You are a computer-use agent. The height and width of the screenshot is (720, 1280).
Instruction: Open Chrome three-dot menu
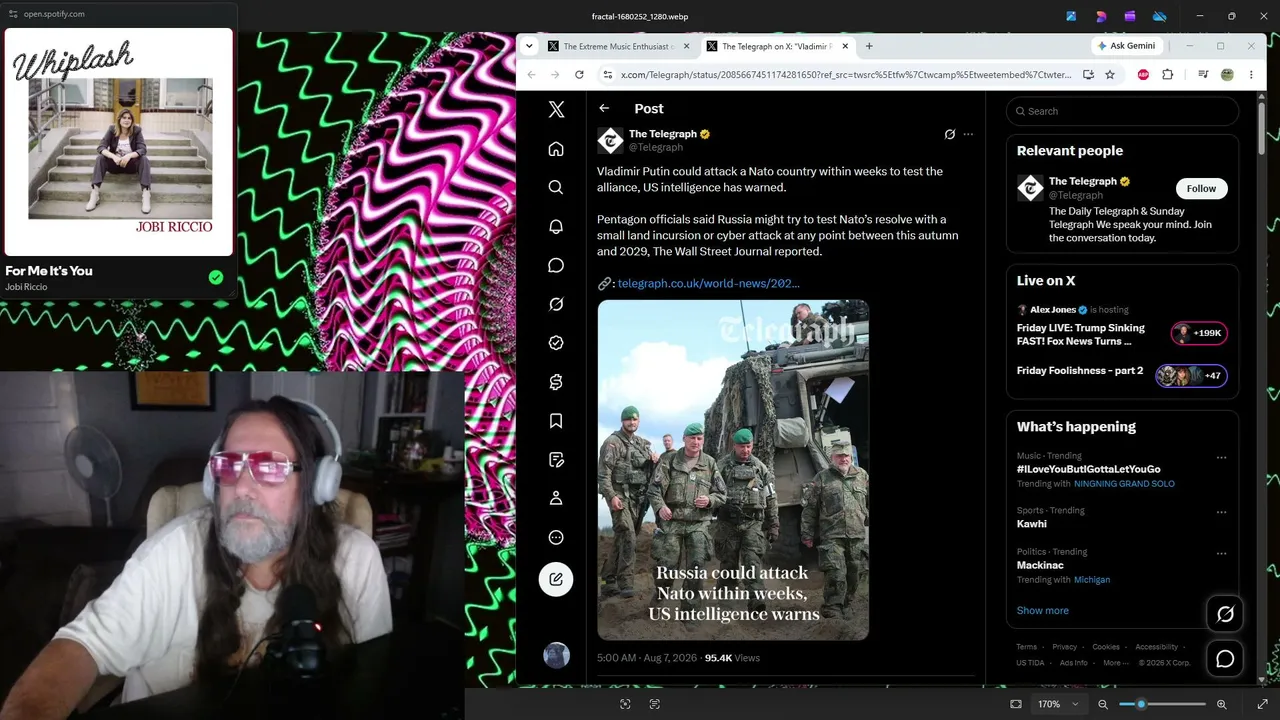click(x=1251, y=74)
